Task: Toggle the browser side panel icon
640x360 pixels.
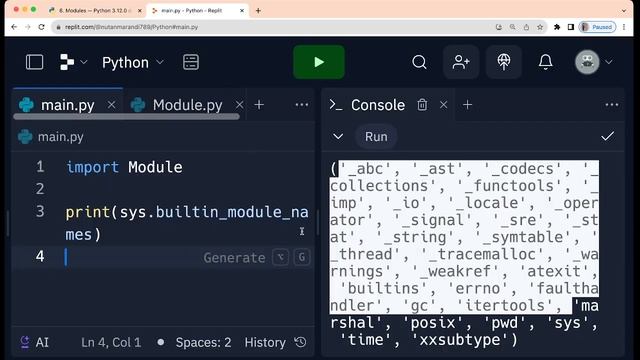Action: click(x=571, y=27)
